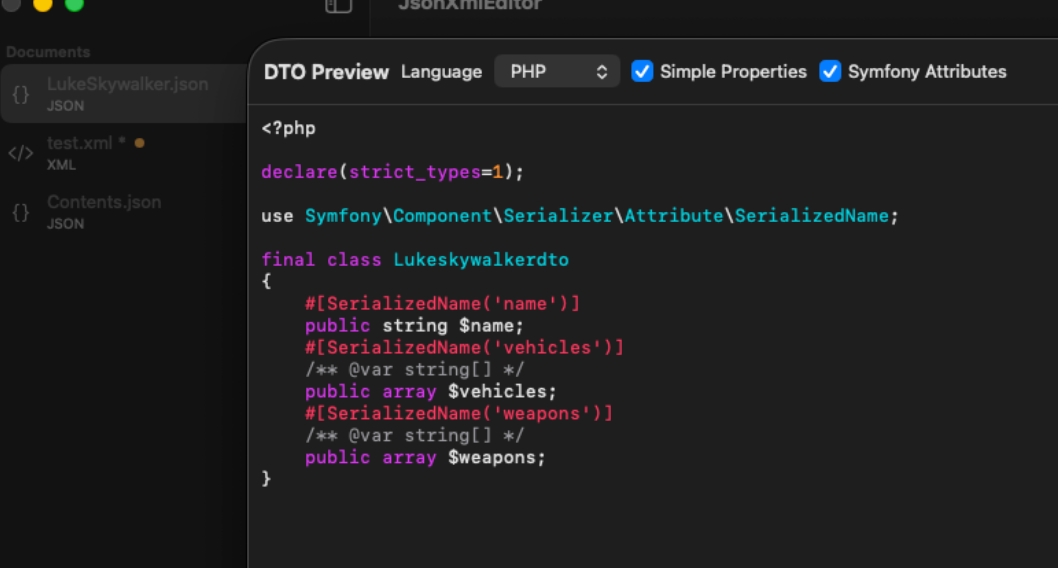The width and height of the screenshot is (1058, 568).
Task: Open the PHP language dropdown
Action: click(557, 72)
